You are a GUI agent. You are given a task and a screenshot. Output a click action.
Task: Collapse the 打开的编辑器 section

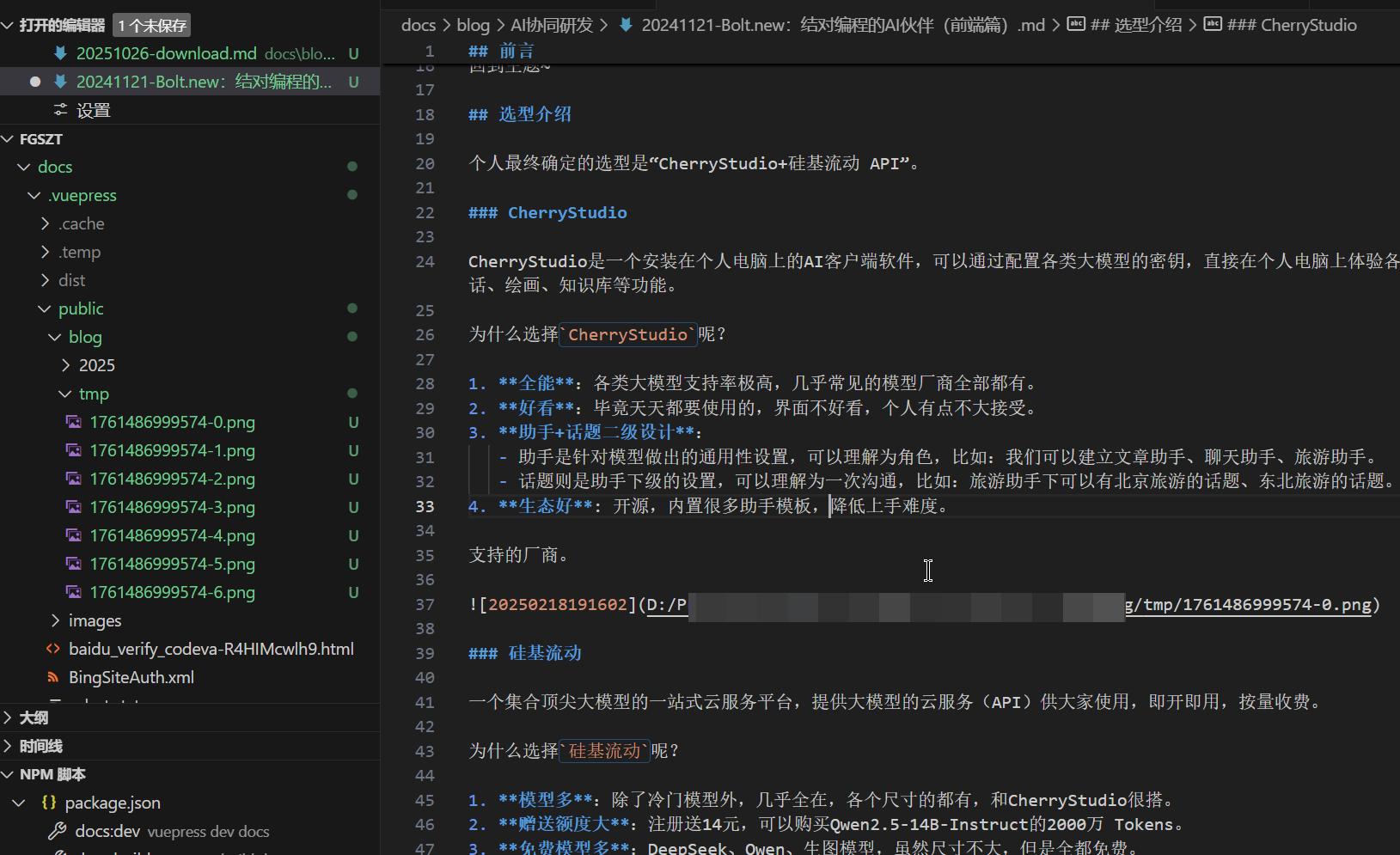pyautogui.click(x=8, y=26)
